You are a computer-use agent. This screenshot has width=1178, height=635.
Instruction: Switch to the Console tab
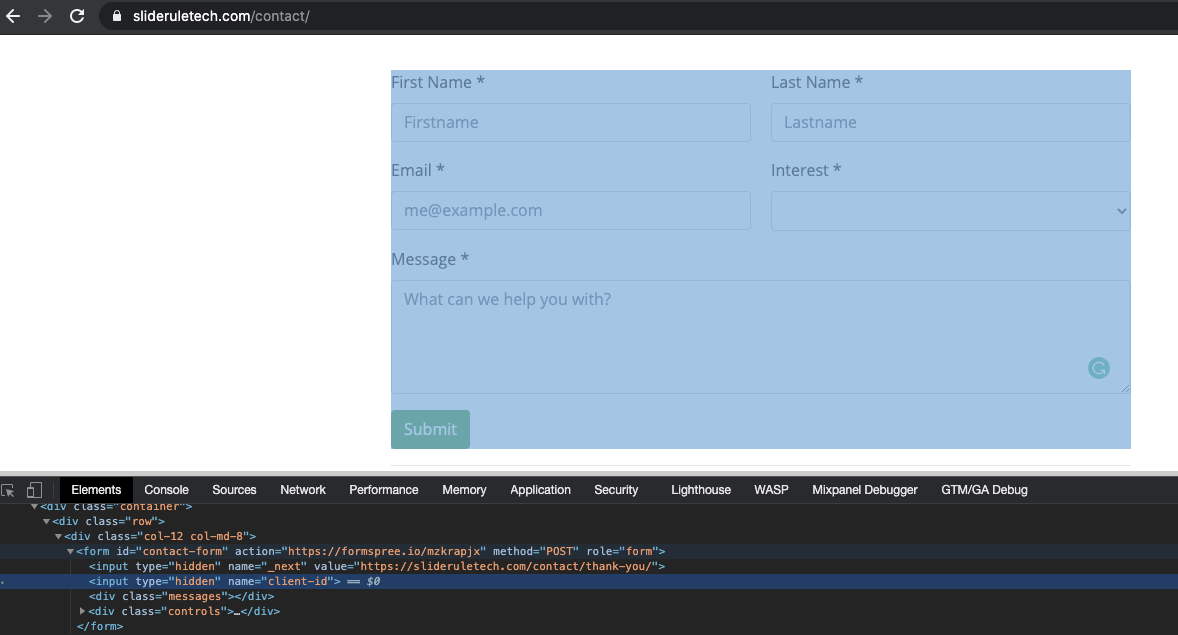[x=166, y=489]
